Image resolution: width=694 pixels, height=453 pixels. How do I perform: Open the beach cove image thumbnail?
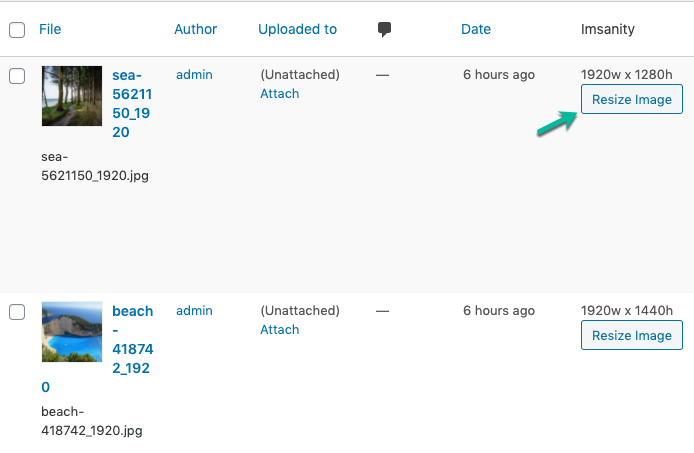click(x=72, y=332)
